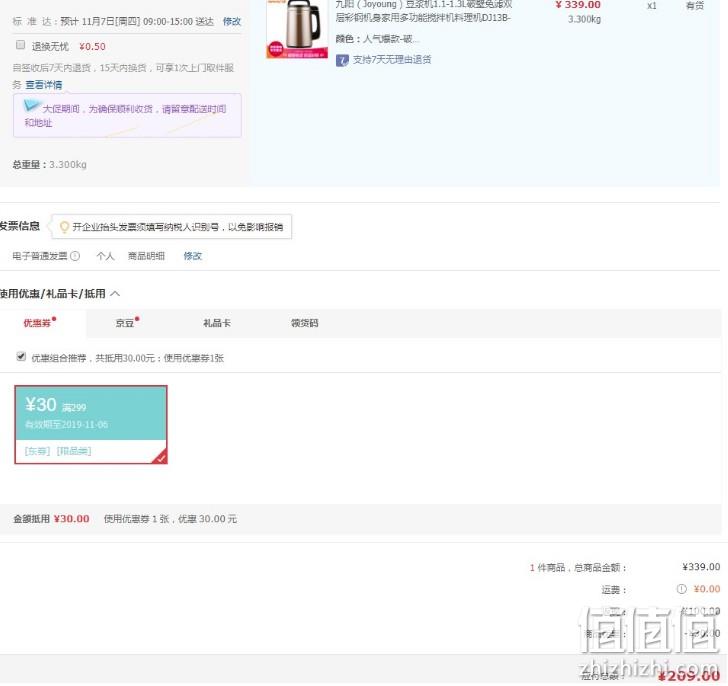Deselect the ¥30 满299 coupon card
Viewport: 728px width, 686px height.
[91, 424]
